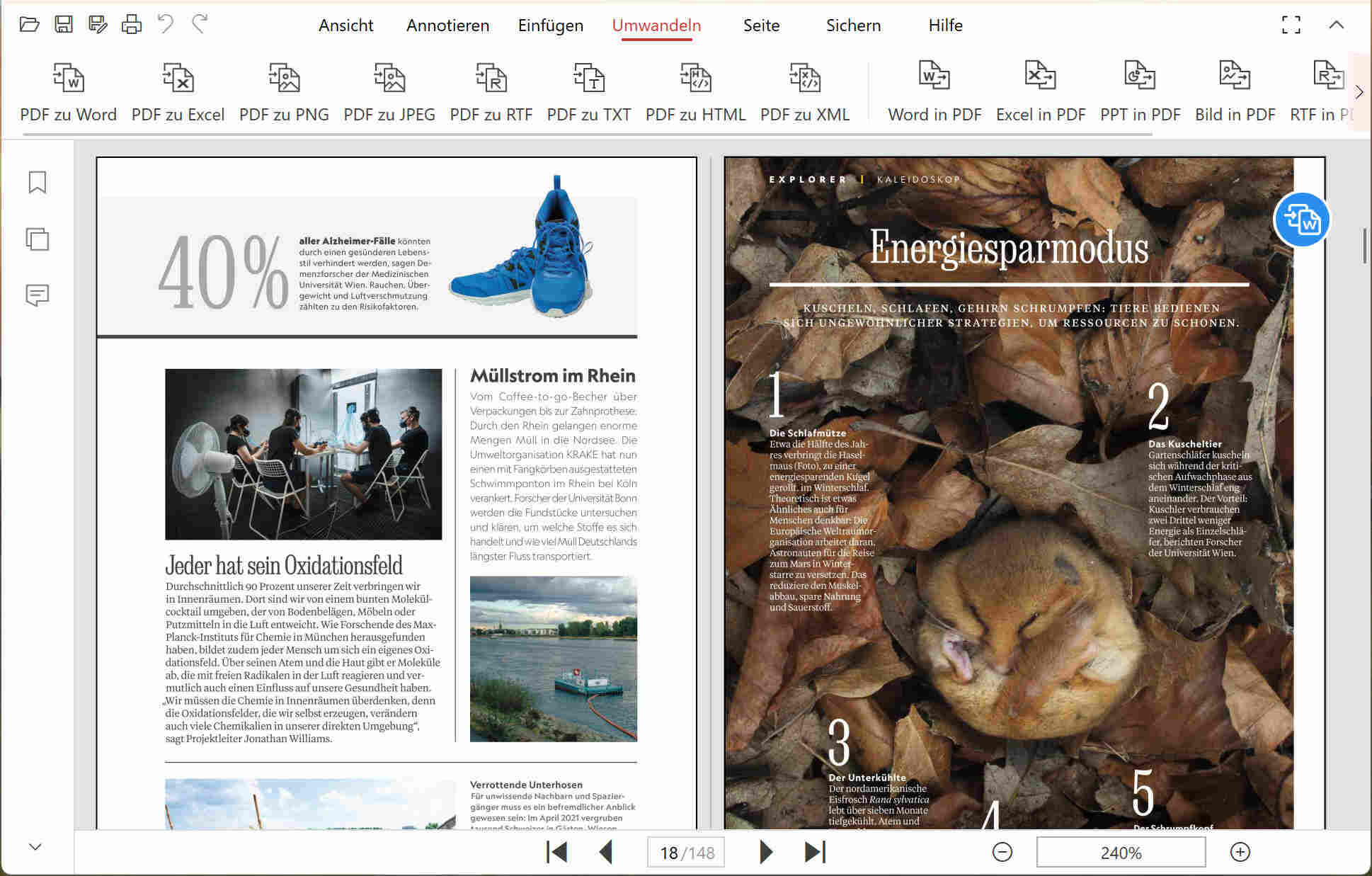
Task: Show the Comments panel
Action: (x=37, y=296)
